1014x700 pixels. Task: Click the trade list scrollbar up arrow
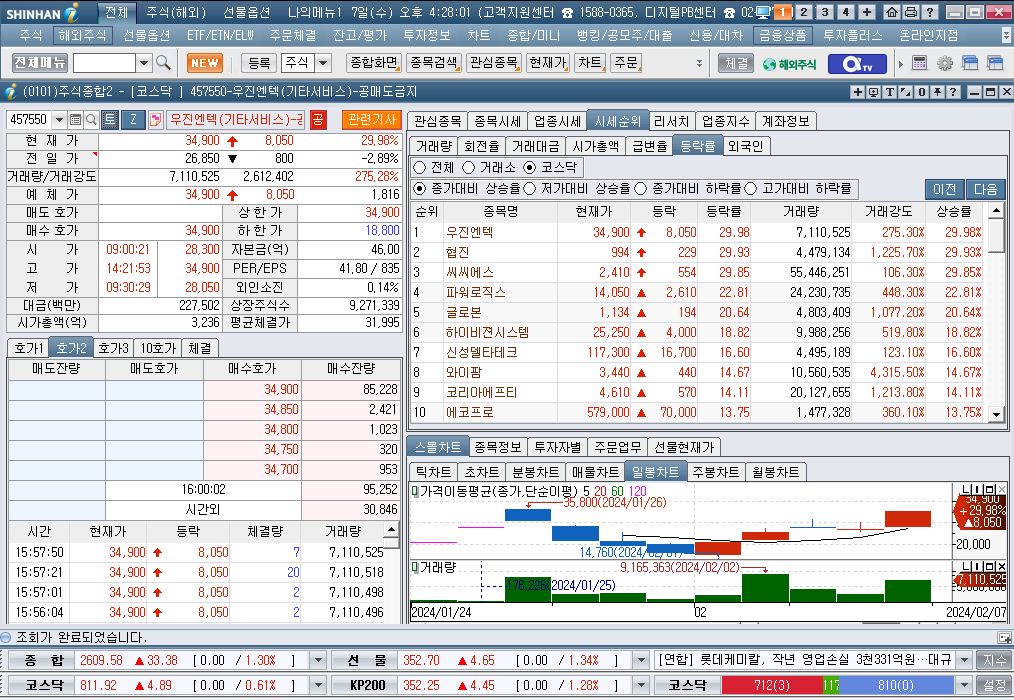click(391, 530)
